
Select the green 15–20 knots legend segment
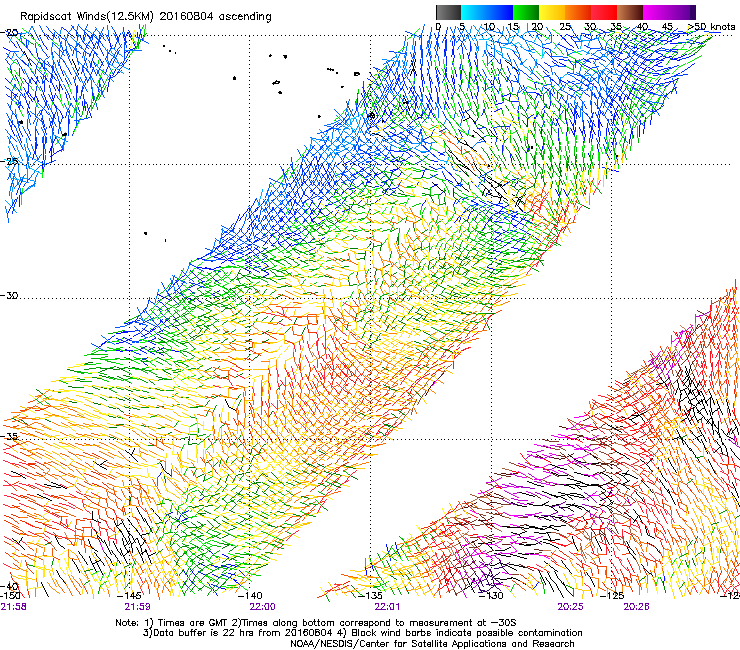tap(526, 12)
